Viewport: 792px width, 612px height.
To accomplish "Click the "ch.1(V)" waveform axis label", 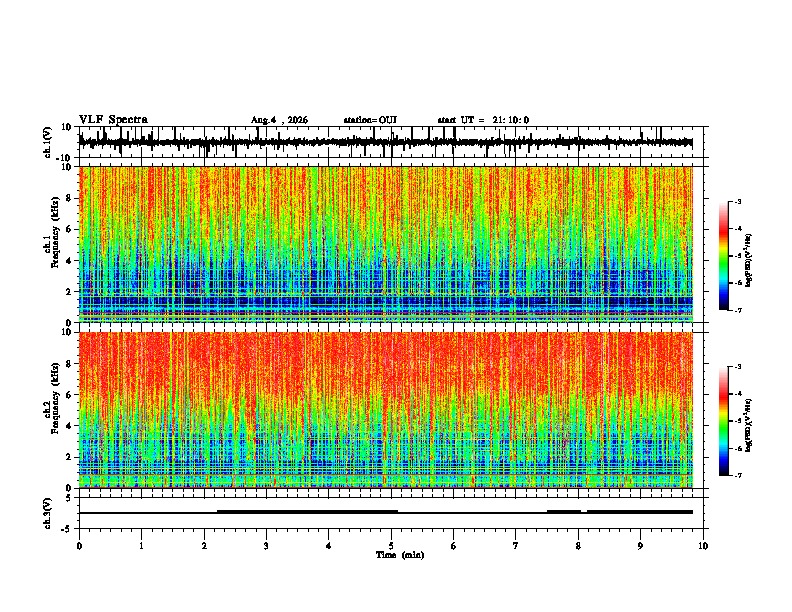I will (x=48, y=142).
